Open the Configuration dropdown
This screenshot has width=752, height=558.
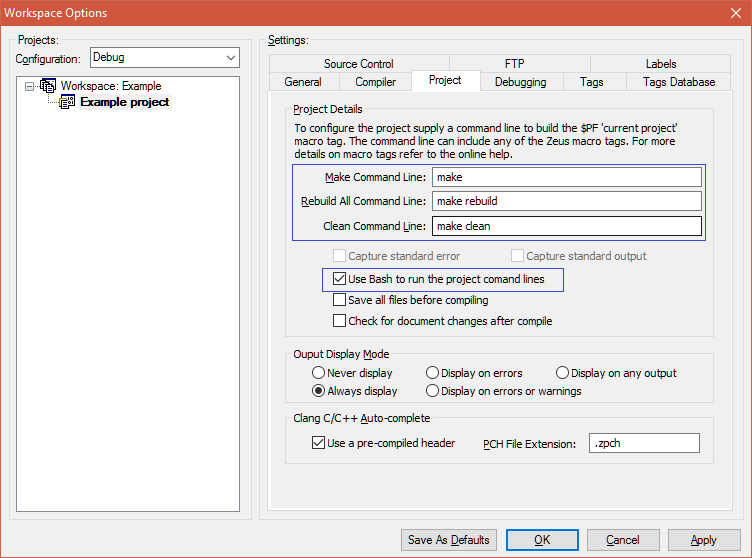tap(164, 58)
